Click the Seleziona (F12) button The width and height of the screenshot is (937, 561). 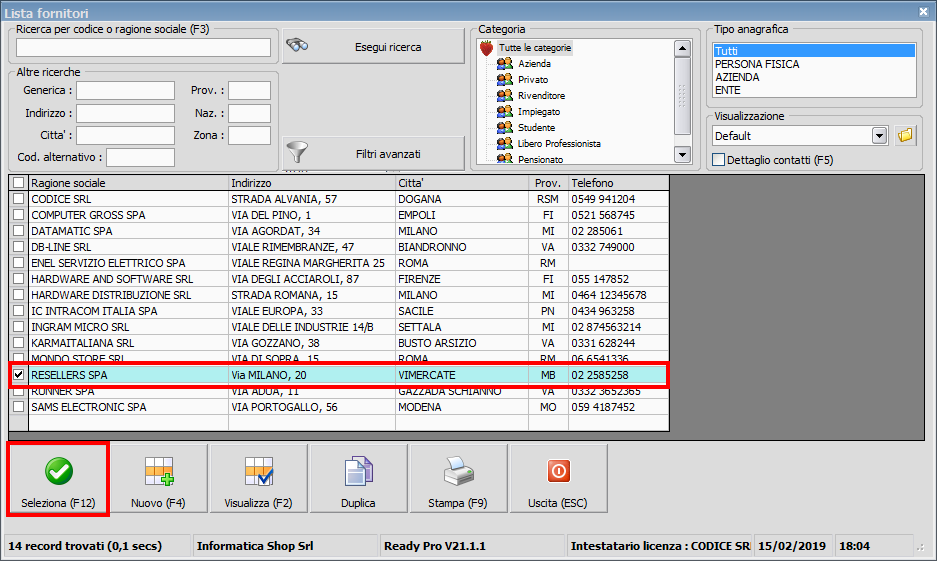coord(58,479)
